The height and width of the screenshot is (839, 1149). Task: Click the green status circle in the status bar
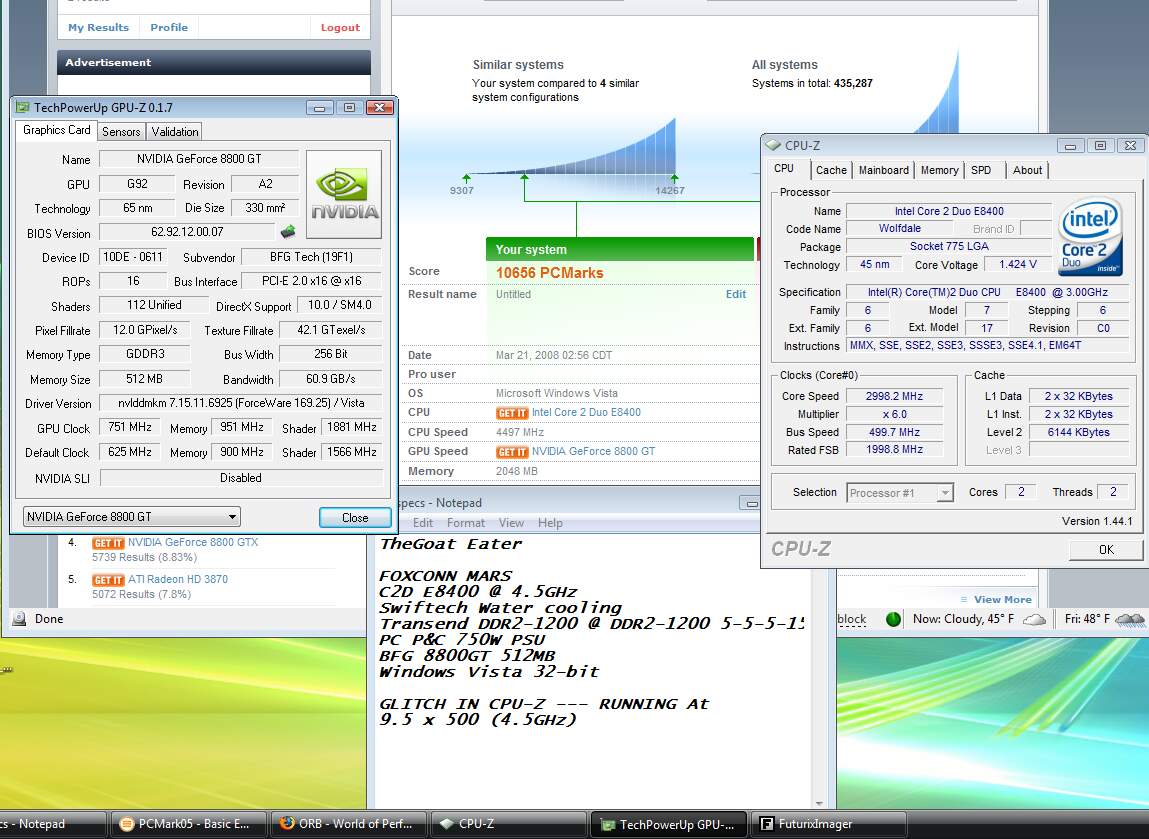pyautogui.click(x=893, y=619)
